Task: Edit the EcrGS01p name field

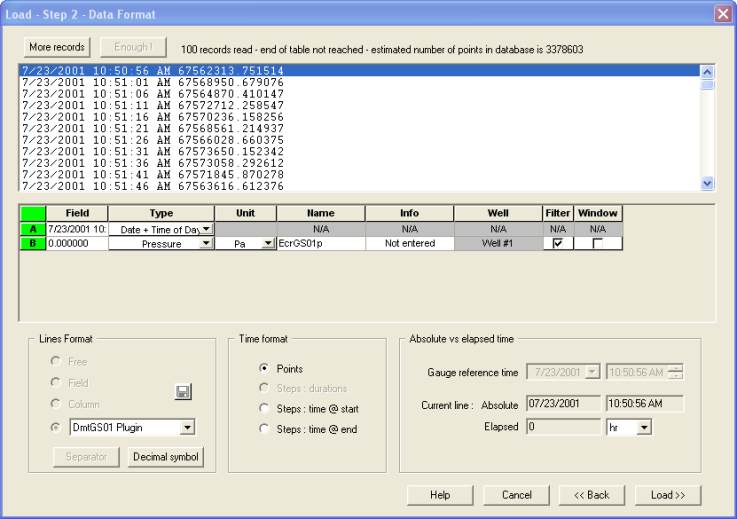Action: (320, 243)
